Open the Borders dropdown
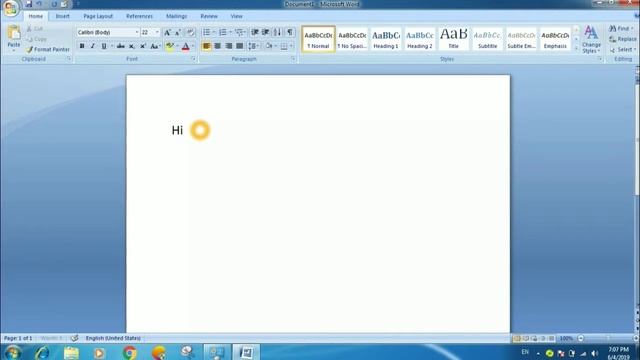The width and height of the screenshot is (640, 360). point(291,46)
